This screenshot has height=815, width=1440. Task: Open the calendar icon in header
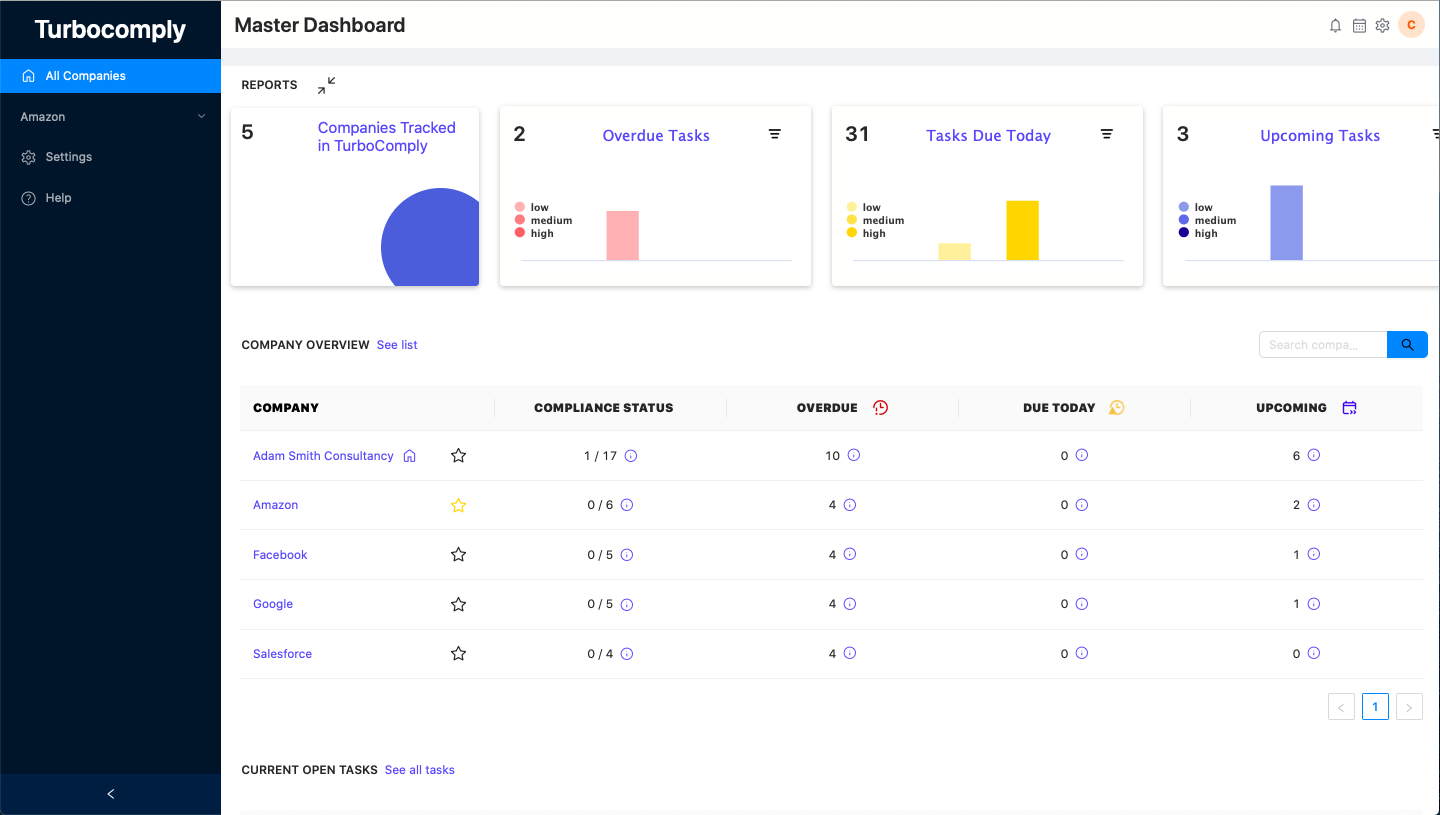click(1359, 26)
